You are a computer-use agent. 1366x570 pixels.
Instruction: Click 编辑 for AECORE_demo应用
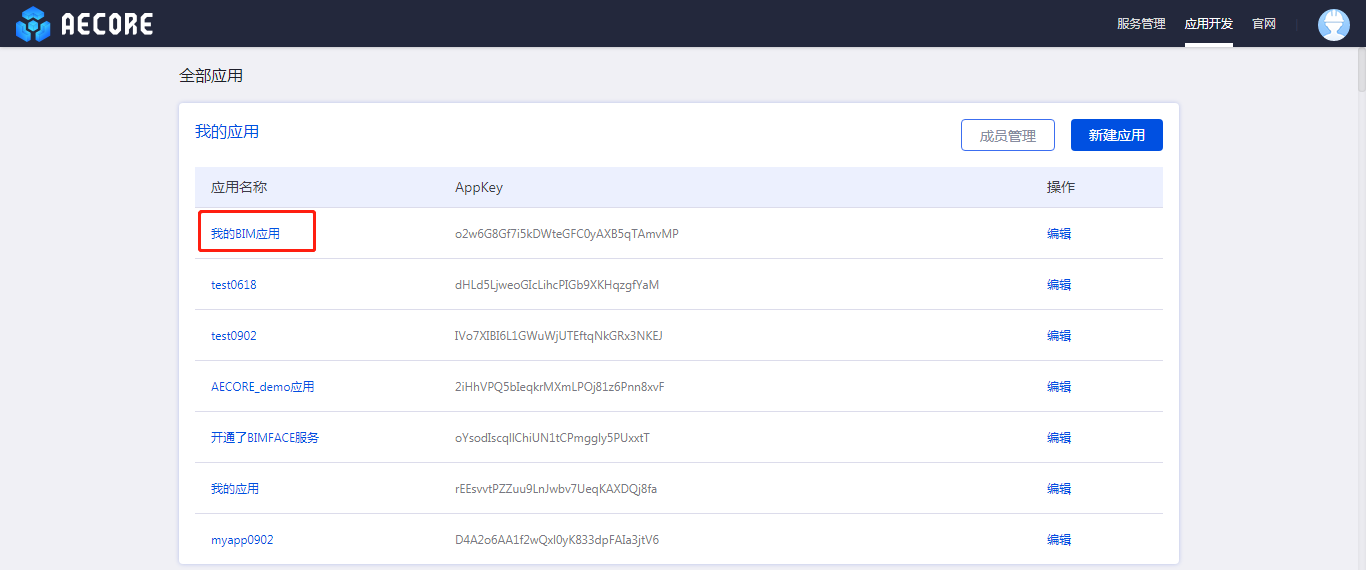pos(1058,387)
